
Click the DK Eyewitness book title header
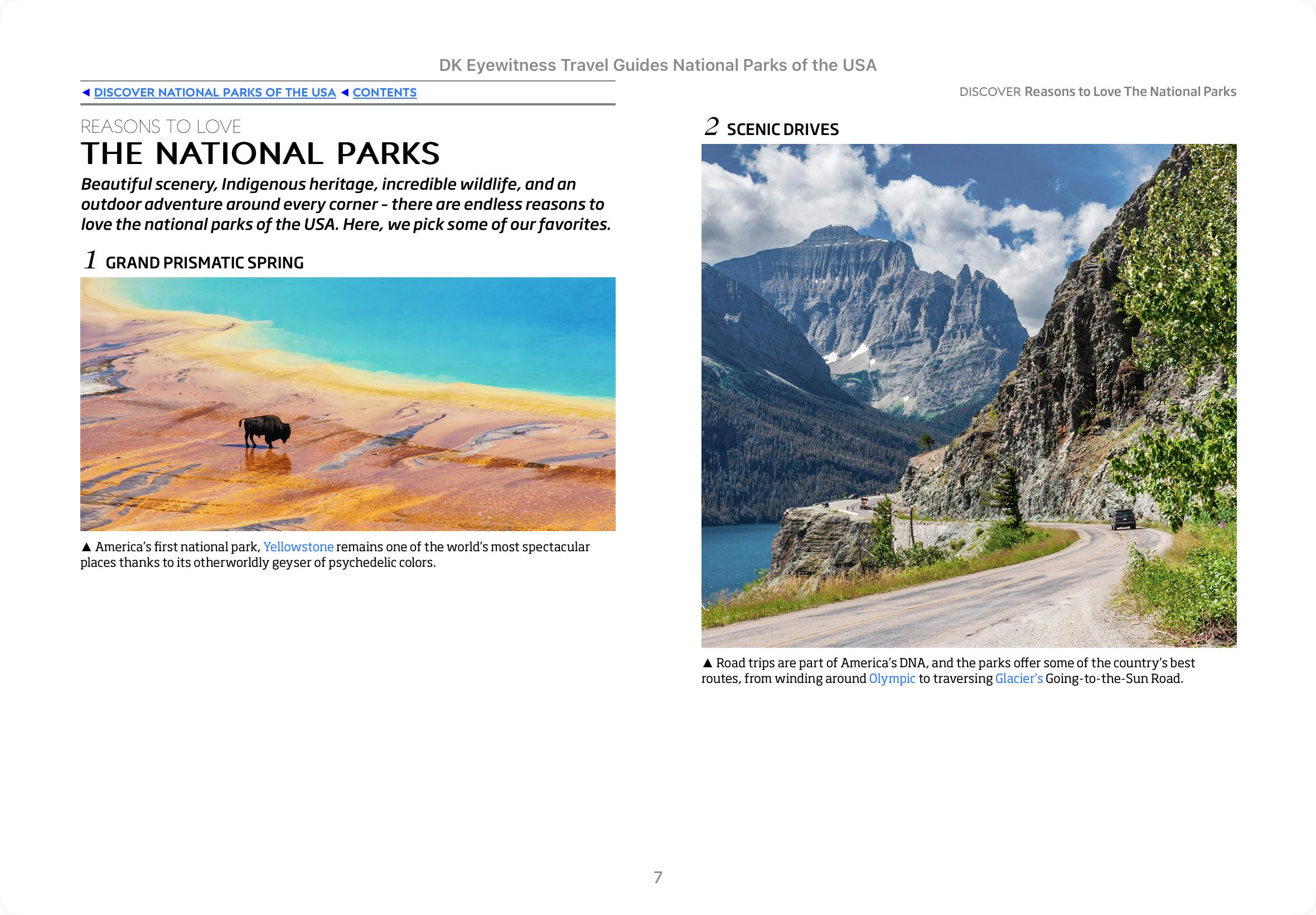[657, 65]
